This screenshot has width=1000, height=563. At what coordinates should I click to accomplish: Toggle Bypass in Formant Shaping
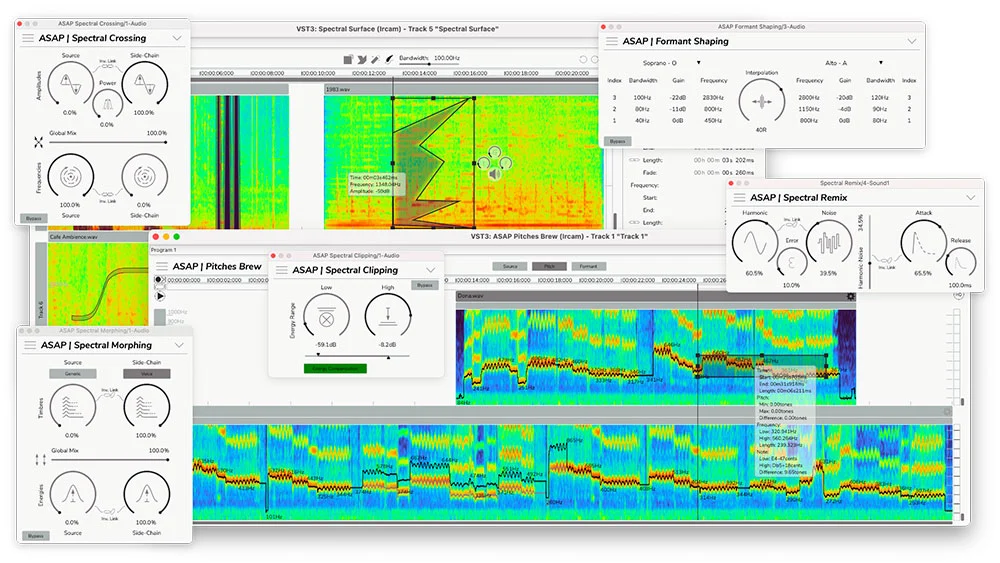(x=618, y=142)
